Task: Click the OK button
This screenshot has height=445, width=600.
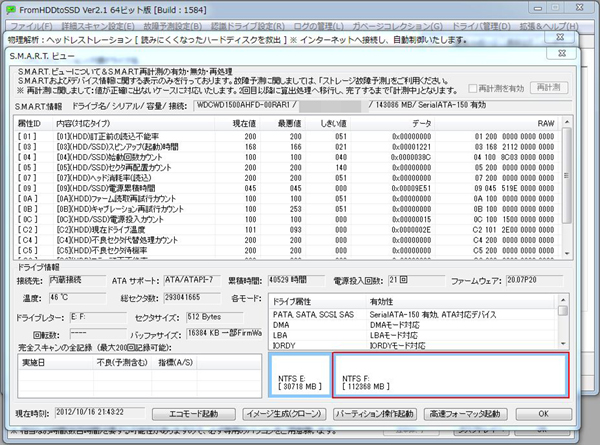Action: [544, 414]
